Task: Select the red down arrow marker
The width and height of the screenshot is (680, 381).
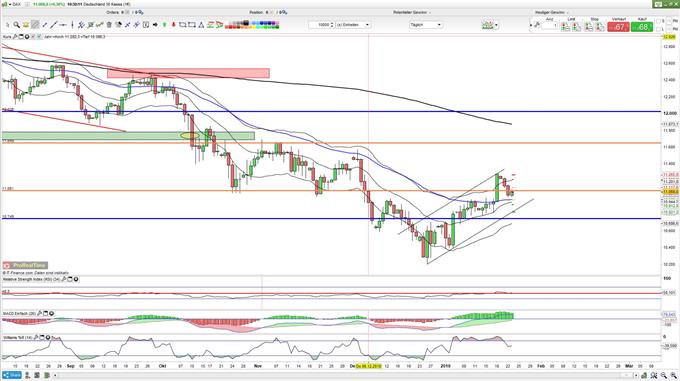Action: tap(173, 25)
